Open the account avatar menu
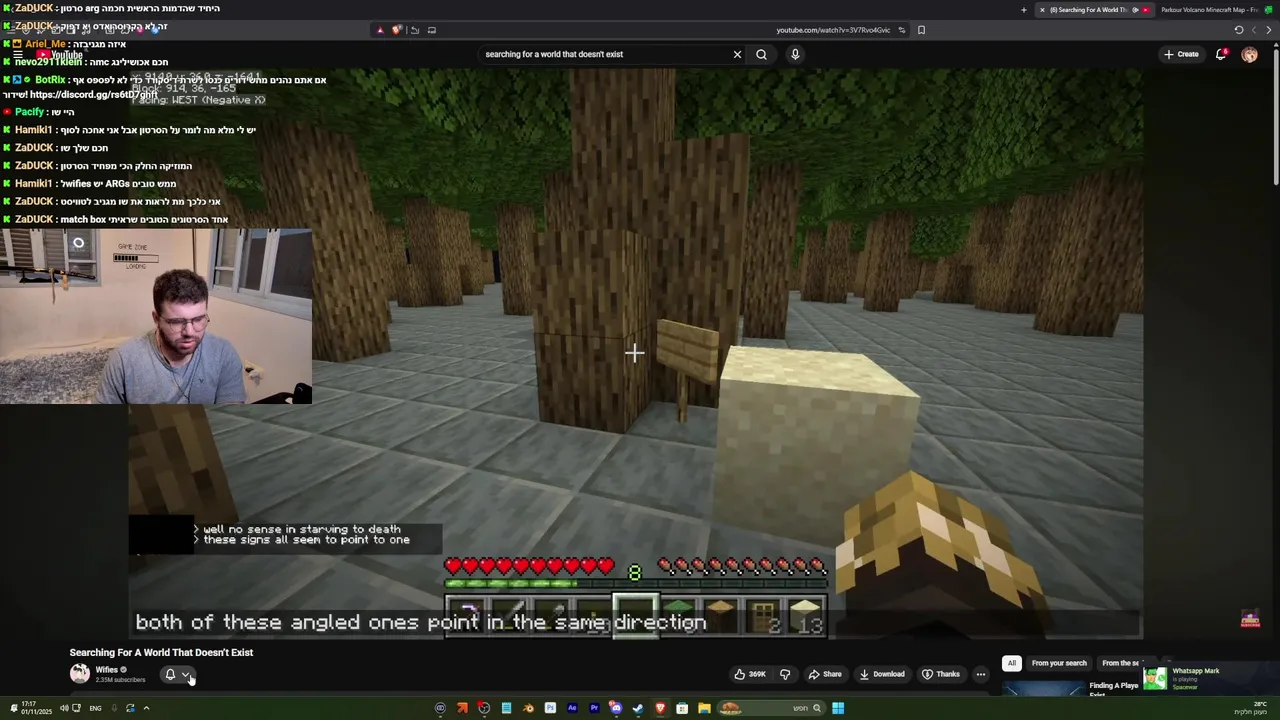Screen dimensions: 1280x720 coord(1249,54)
